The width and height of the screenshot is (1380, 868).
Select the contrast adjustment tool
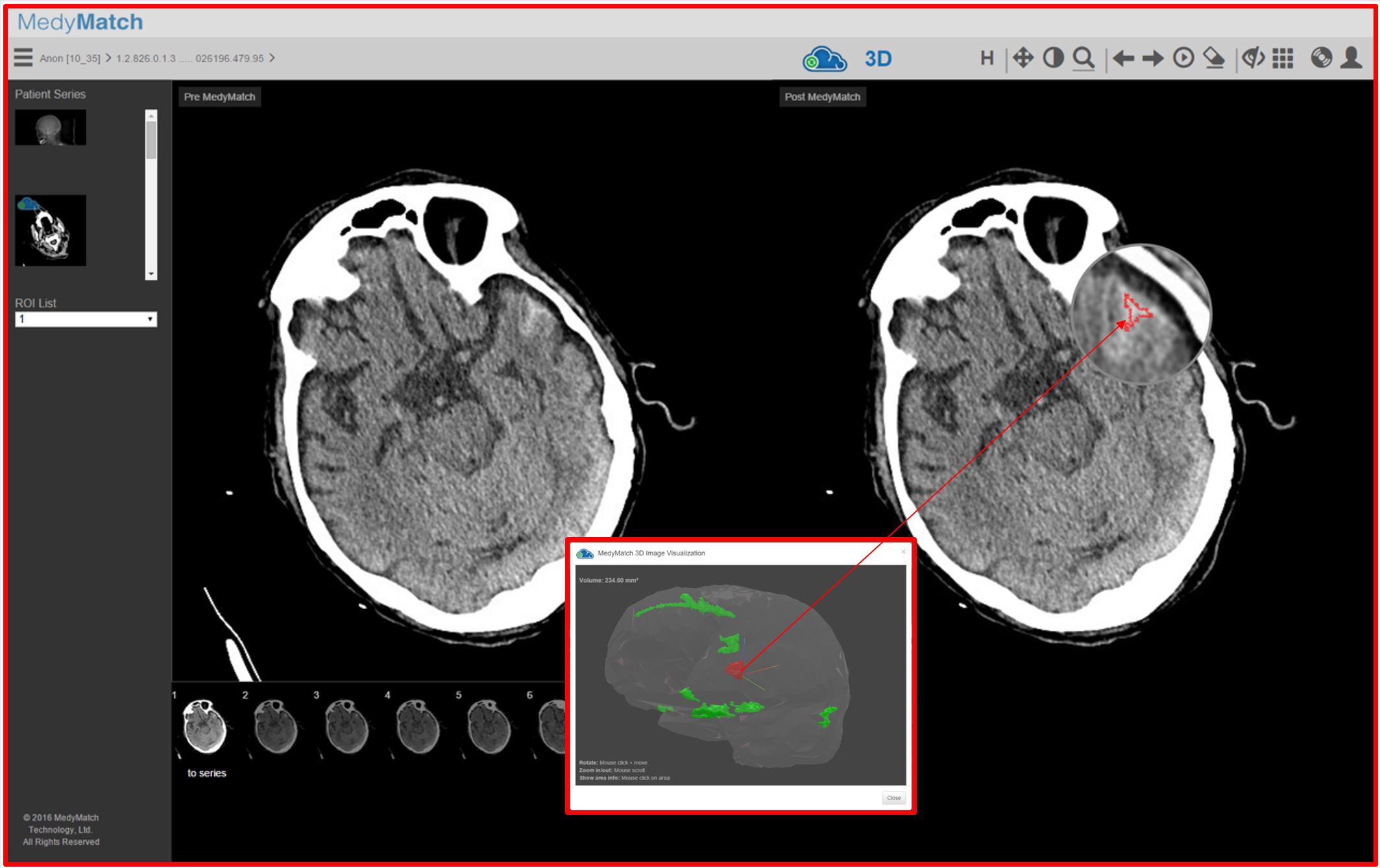1053,58
